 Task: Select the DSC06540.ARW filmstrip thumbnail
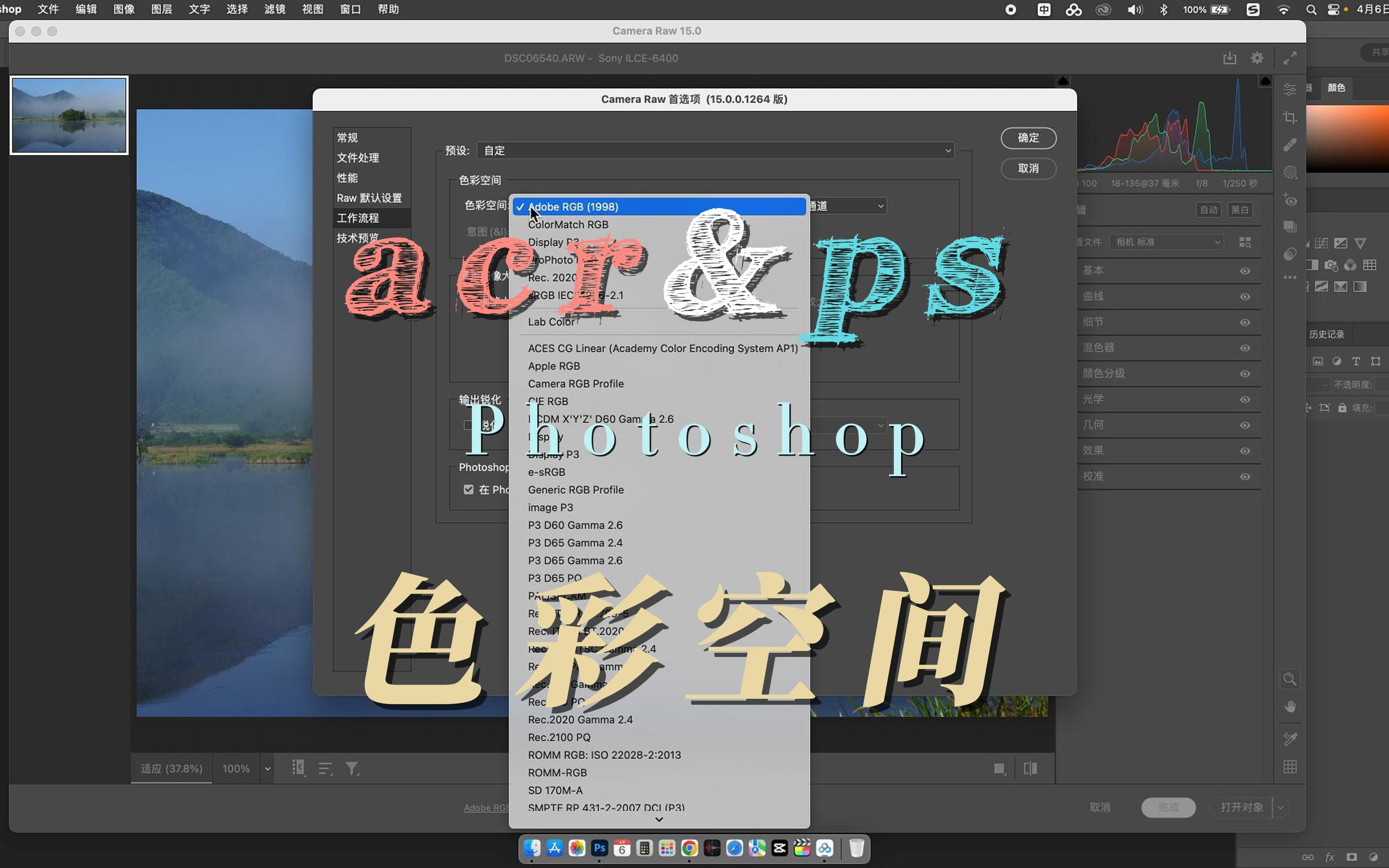pos(69,115)
